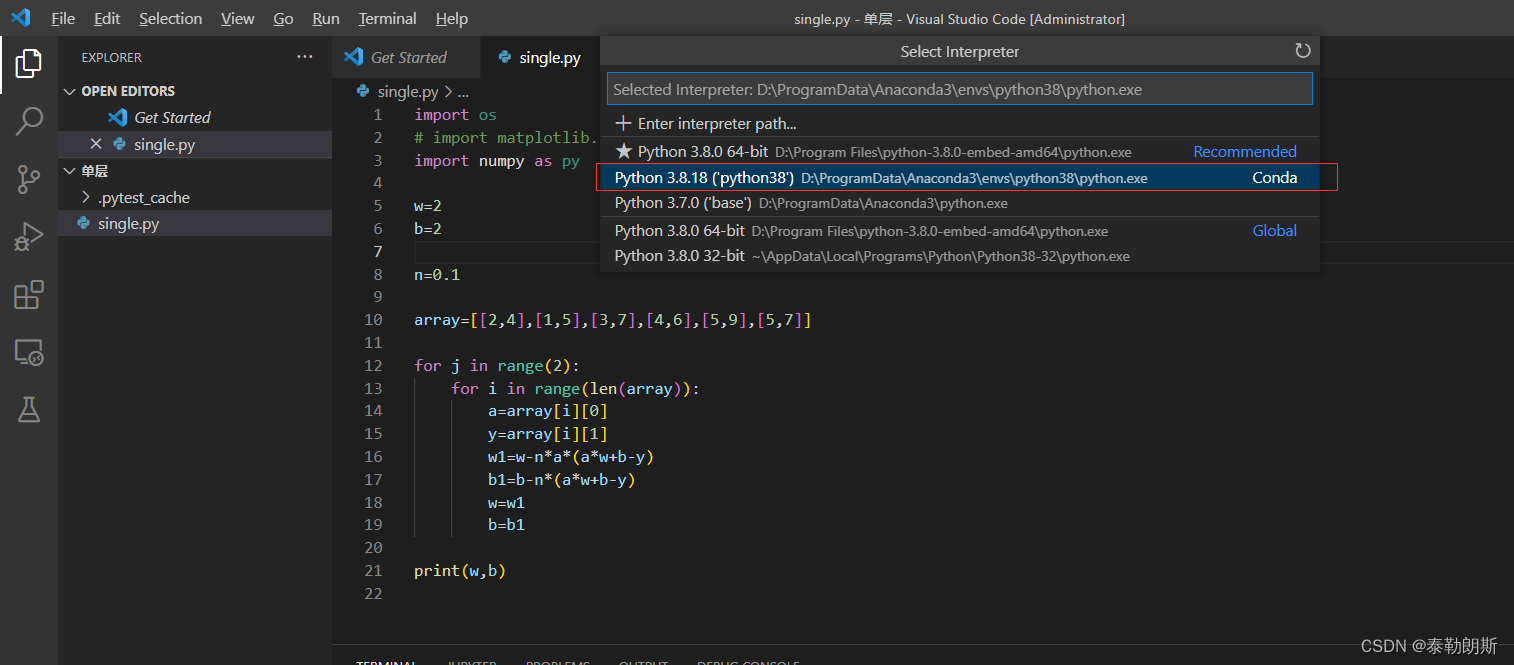Click the plus icon for Enter interpreter path
This screenshot has height=665, width=1514.
[624, 124]
